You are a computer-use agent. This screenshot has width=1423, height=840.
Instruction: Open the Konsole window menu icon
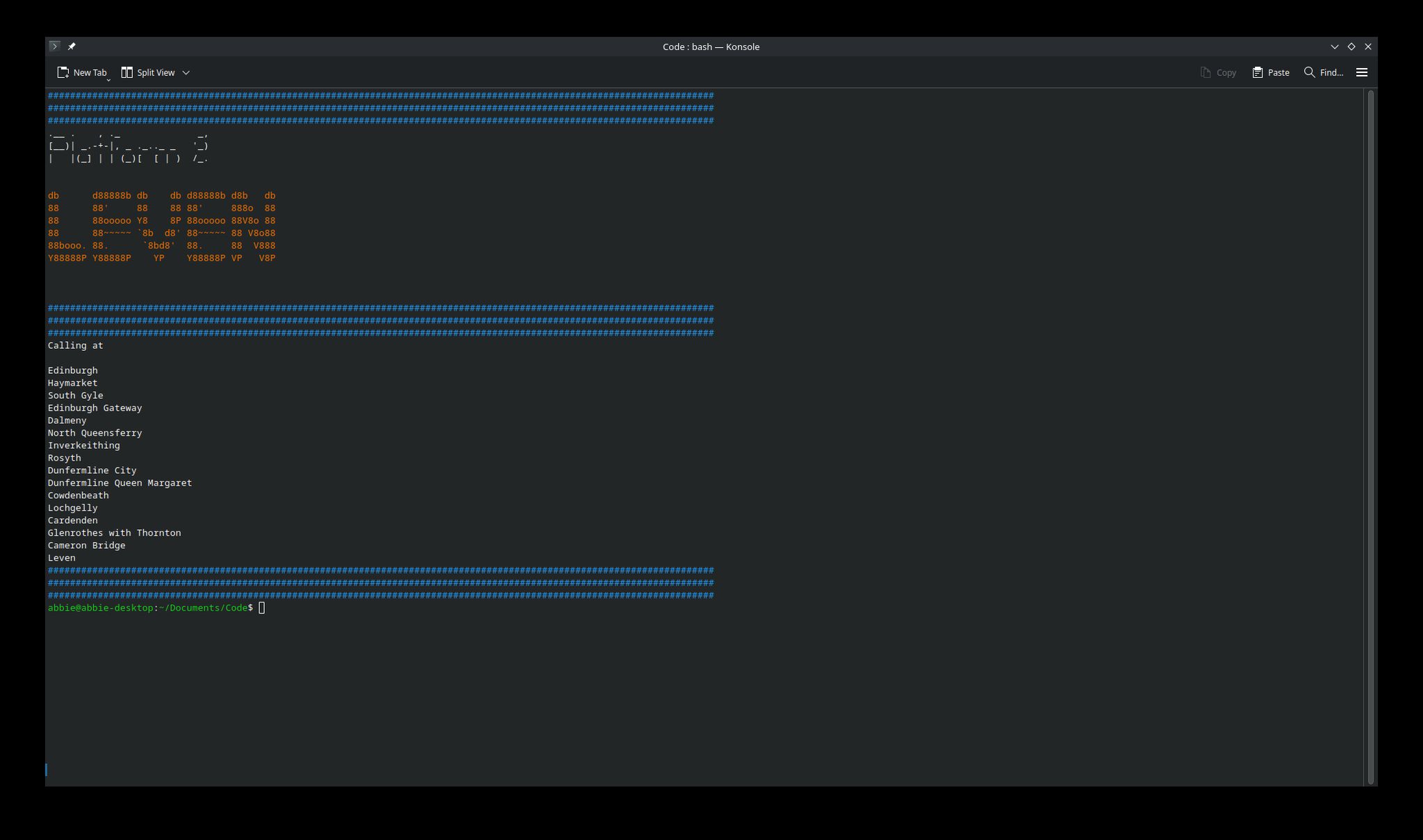(54, 47)
